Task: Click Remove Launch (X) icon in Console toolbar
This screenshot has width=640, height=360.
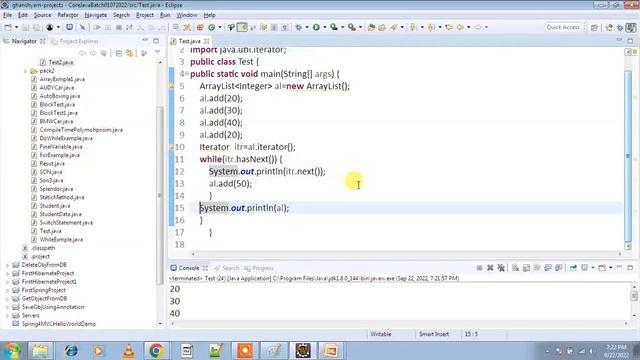Action: tap(490, 268)
